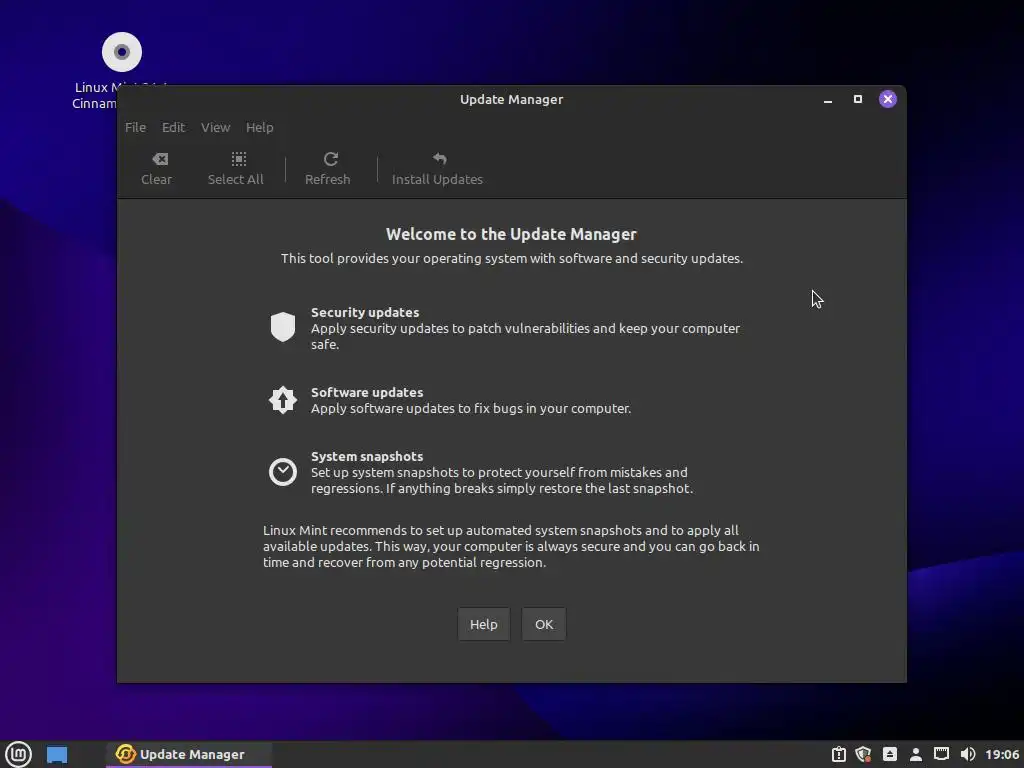Click the Linux Mint disc desktop icon
This screenshot has width=1024, height=768.
pos(121,52)
